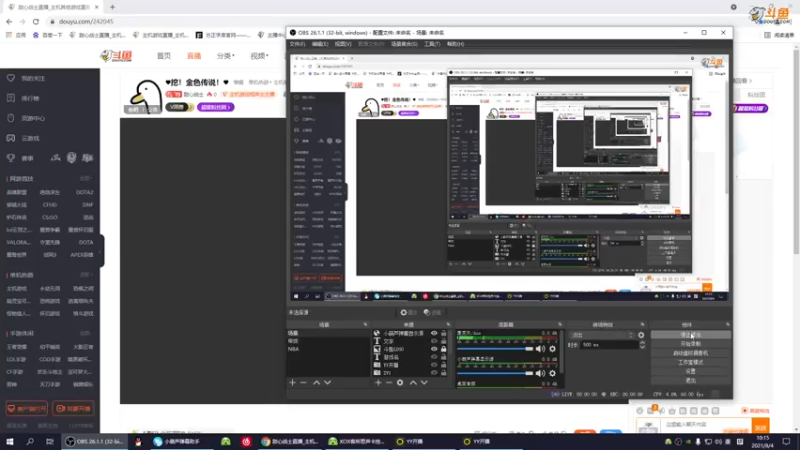
Task: Remove selected source with the minus icon
Action: 389,382
